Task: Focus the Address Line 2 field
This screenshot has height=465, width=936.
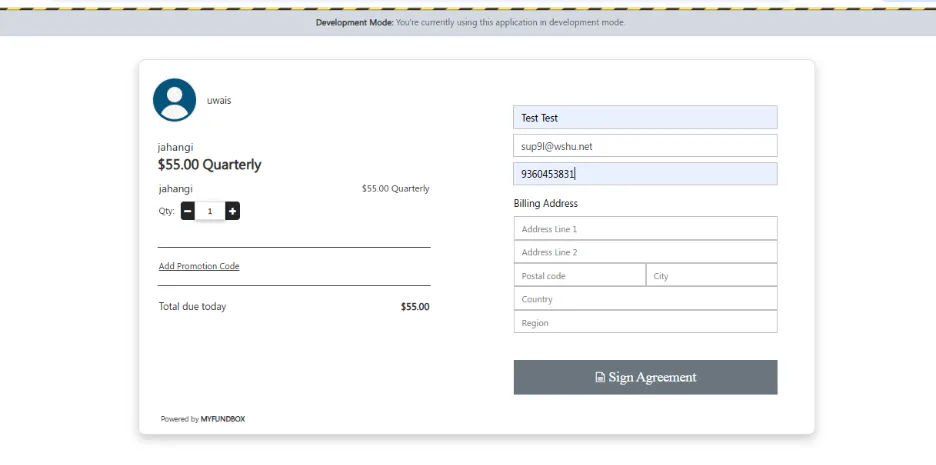Action: [645, 252]
